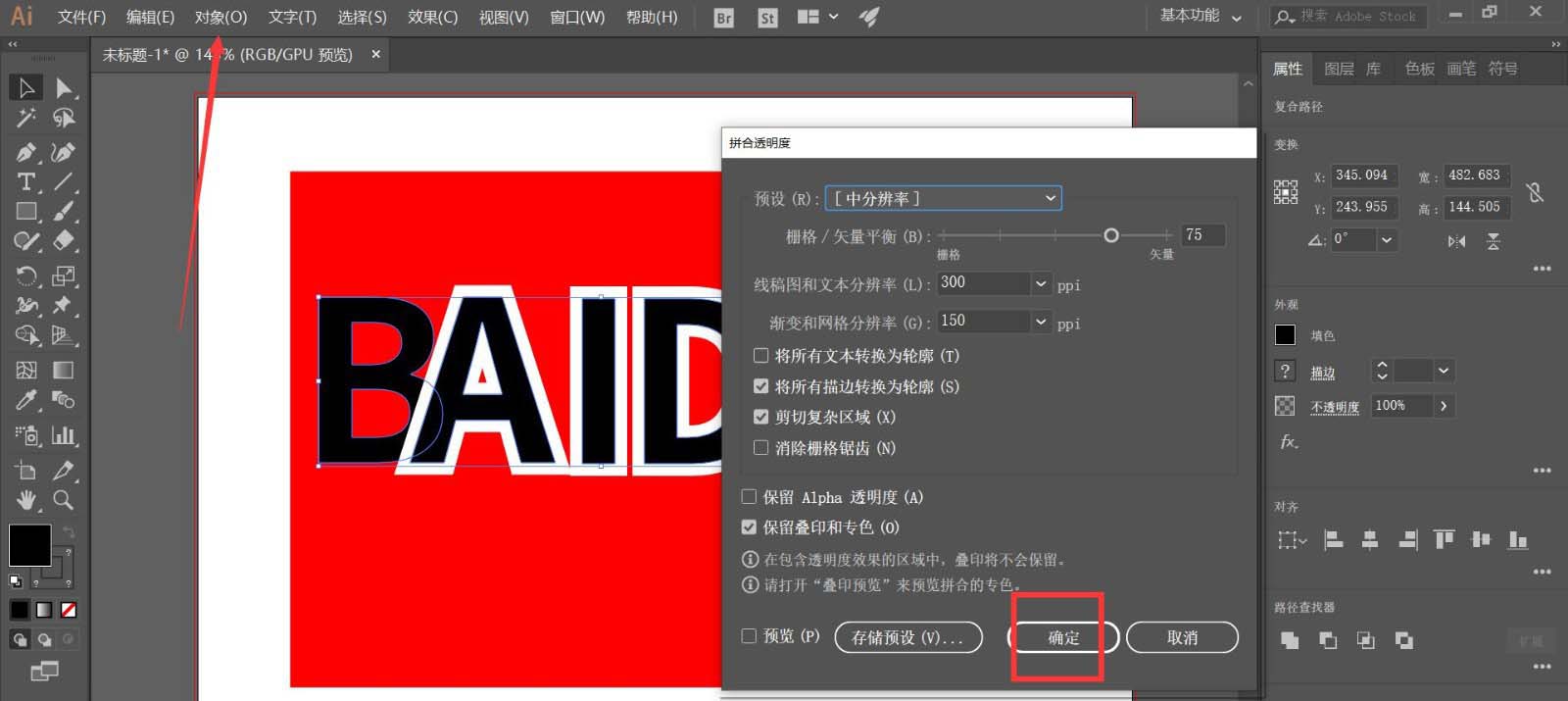The width and height of the screenshot is (1568, 701).
Task: Select the Curvature tool
Action: coord(64,152)
